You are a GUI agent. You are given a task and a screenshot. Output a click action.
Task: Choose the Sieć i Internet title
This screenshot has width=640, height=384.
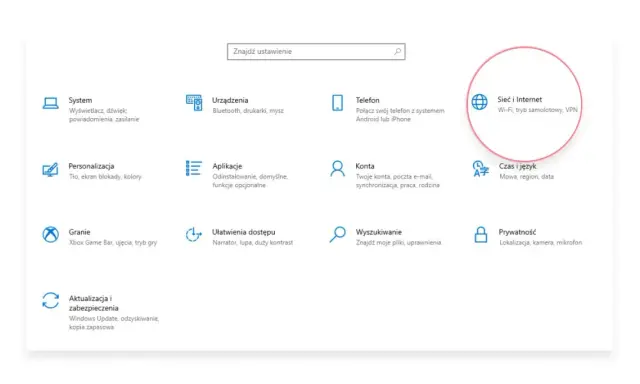(520, 100)
